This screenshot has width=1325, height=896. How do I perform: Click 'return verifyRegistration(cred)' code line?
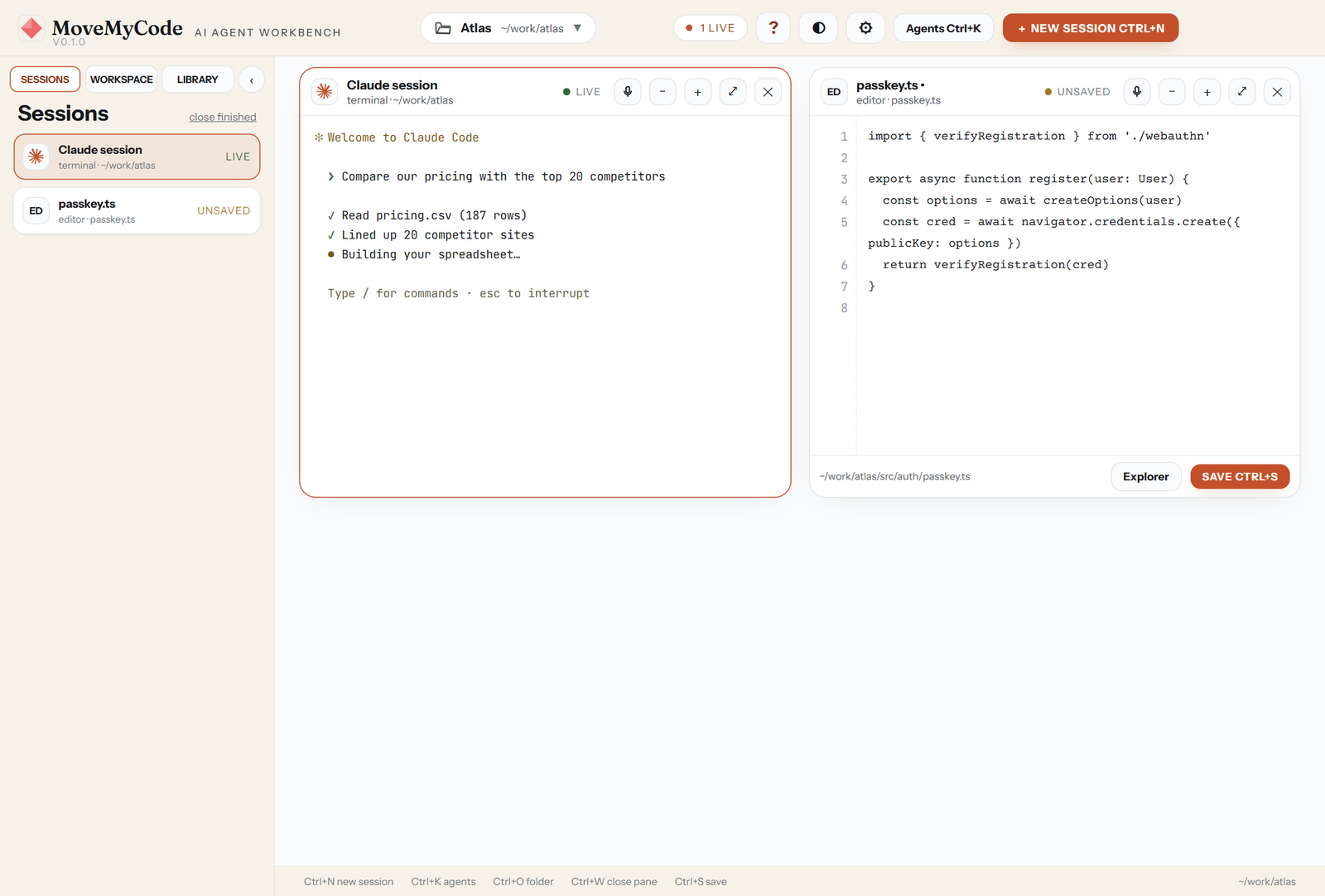coord(995,265)
